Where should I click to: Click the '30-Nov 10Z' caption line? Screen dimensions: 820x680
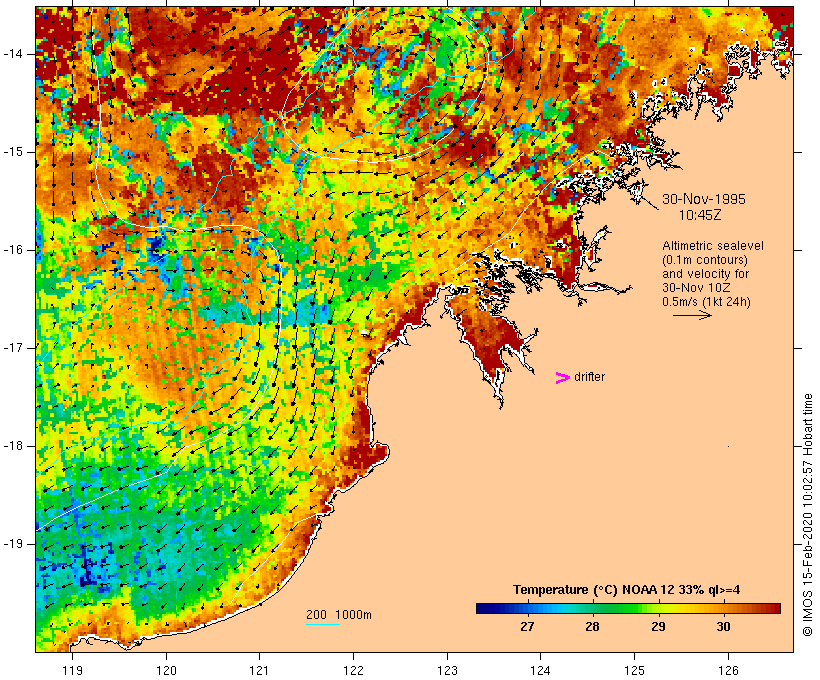click(697, 288)
